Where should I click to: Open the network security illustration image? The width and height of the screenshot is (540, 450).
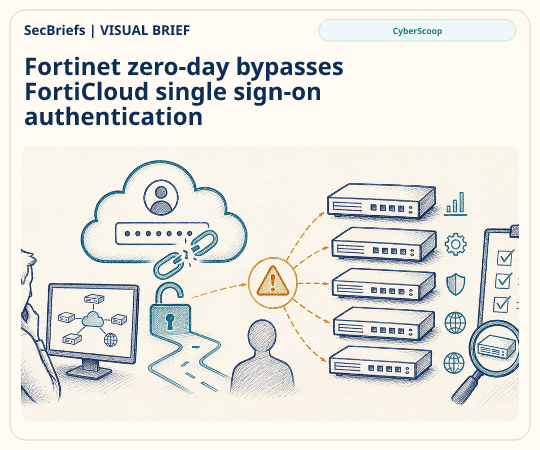(x=270, y=283)
